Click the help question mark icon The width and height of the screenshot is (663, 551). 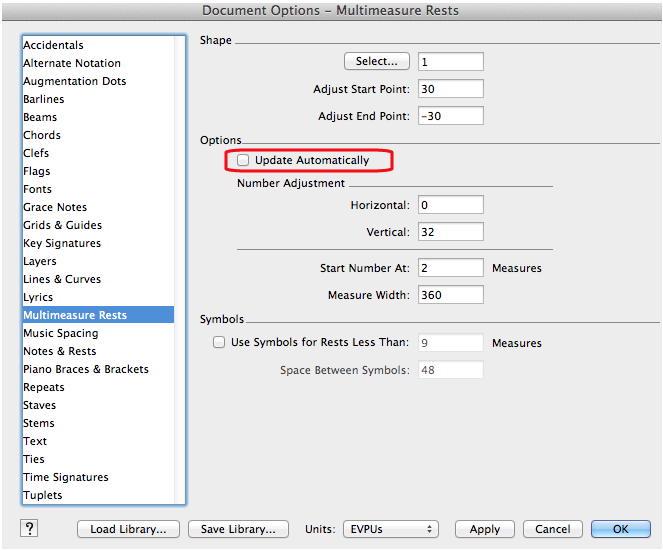(30, 529)
